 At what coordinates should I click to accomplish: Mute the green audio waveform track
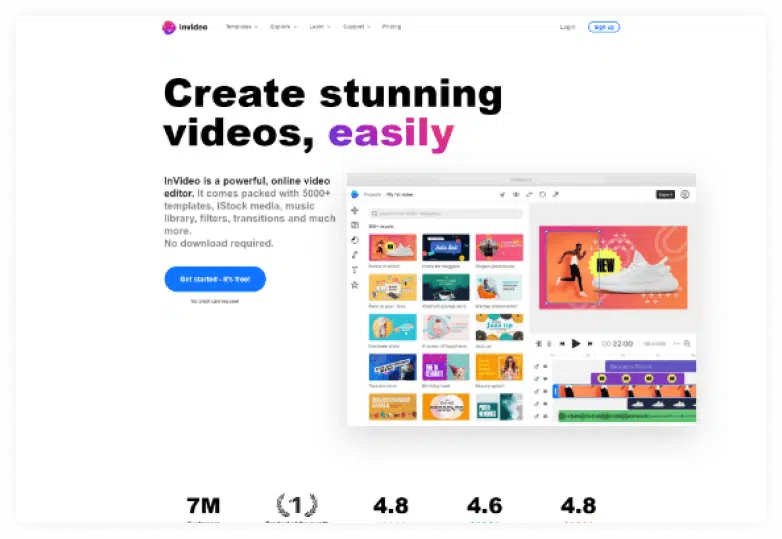545,416
